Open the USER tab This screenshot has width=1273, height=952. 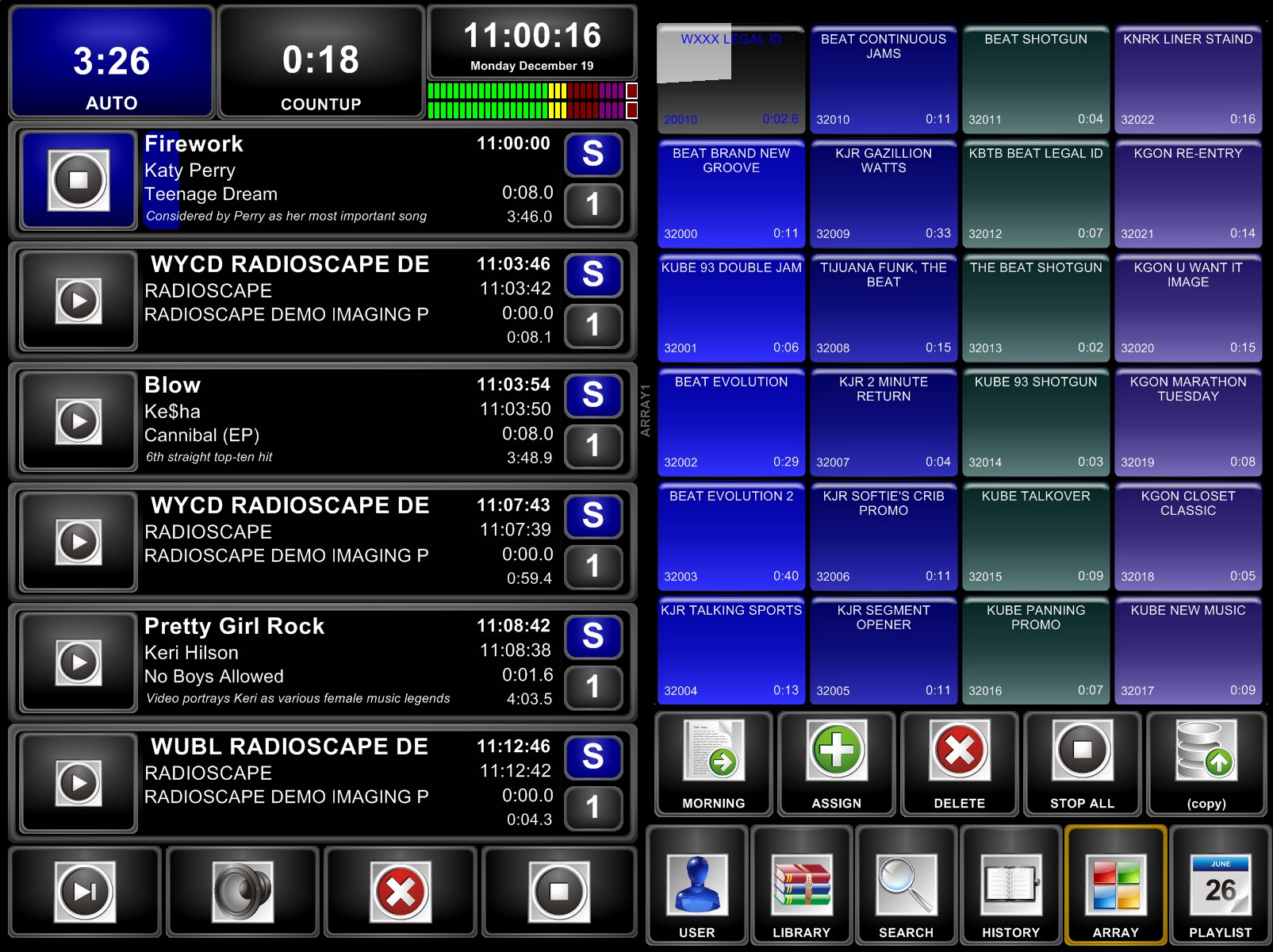[697, 885]
